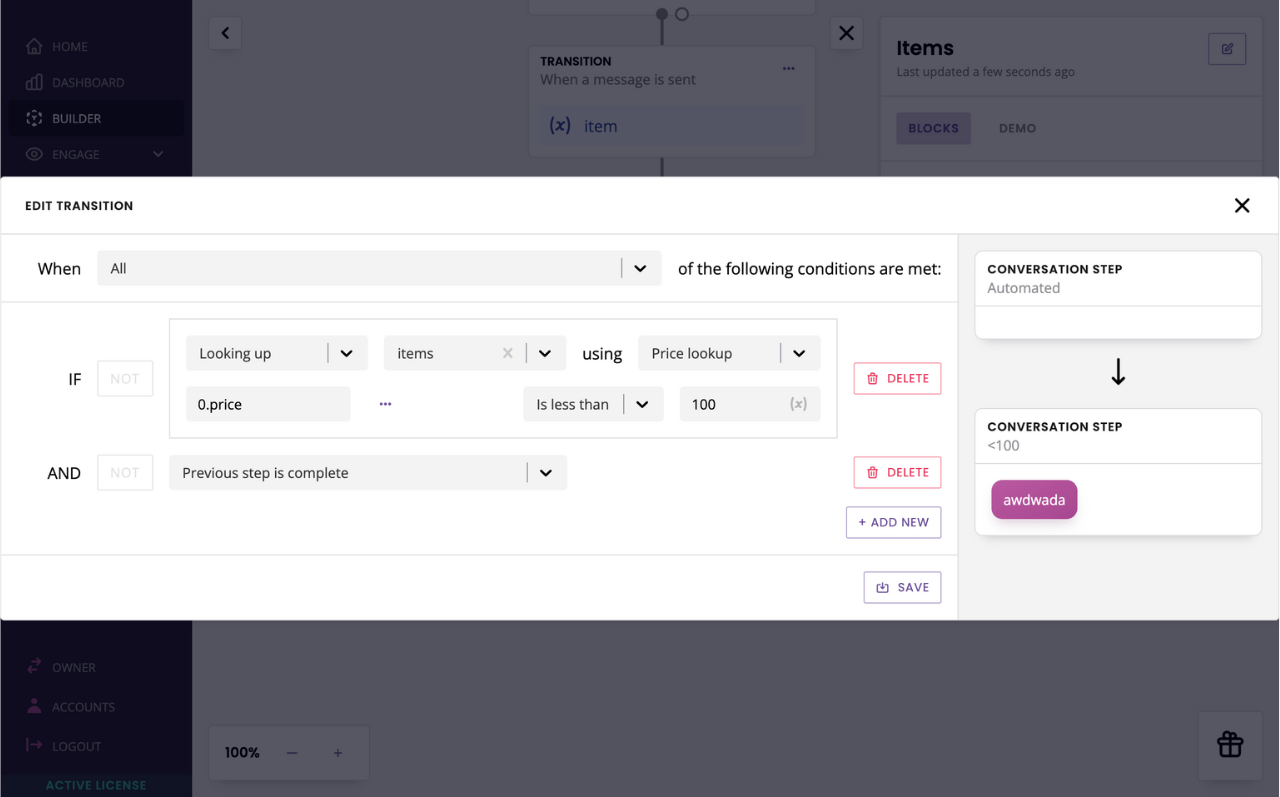Image resolution: width=1280 pixels, height=797 pixels.
Task: Toggle NOT on the AND condition
Action: point(125,473)
